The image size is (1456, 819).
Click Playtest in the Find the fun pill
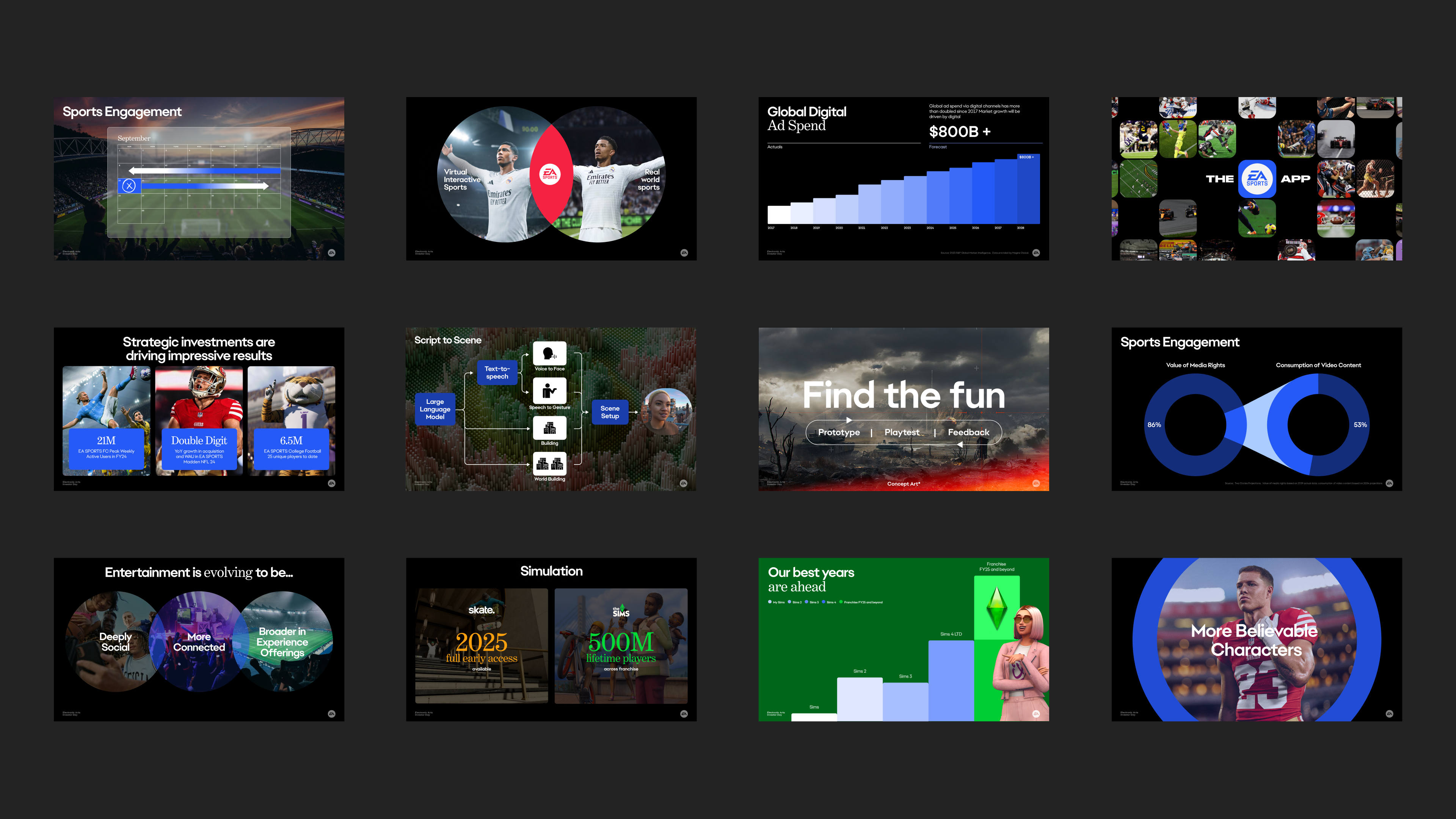pyautogui.click(x=902, y=432)
